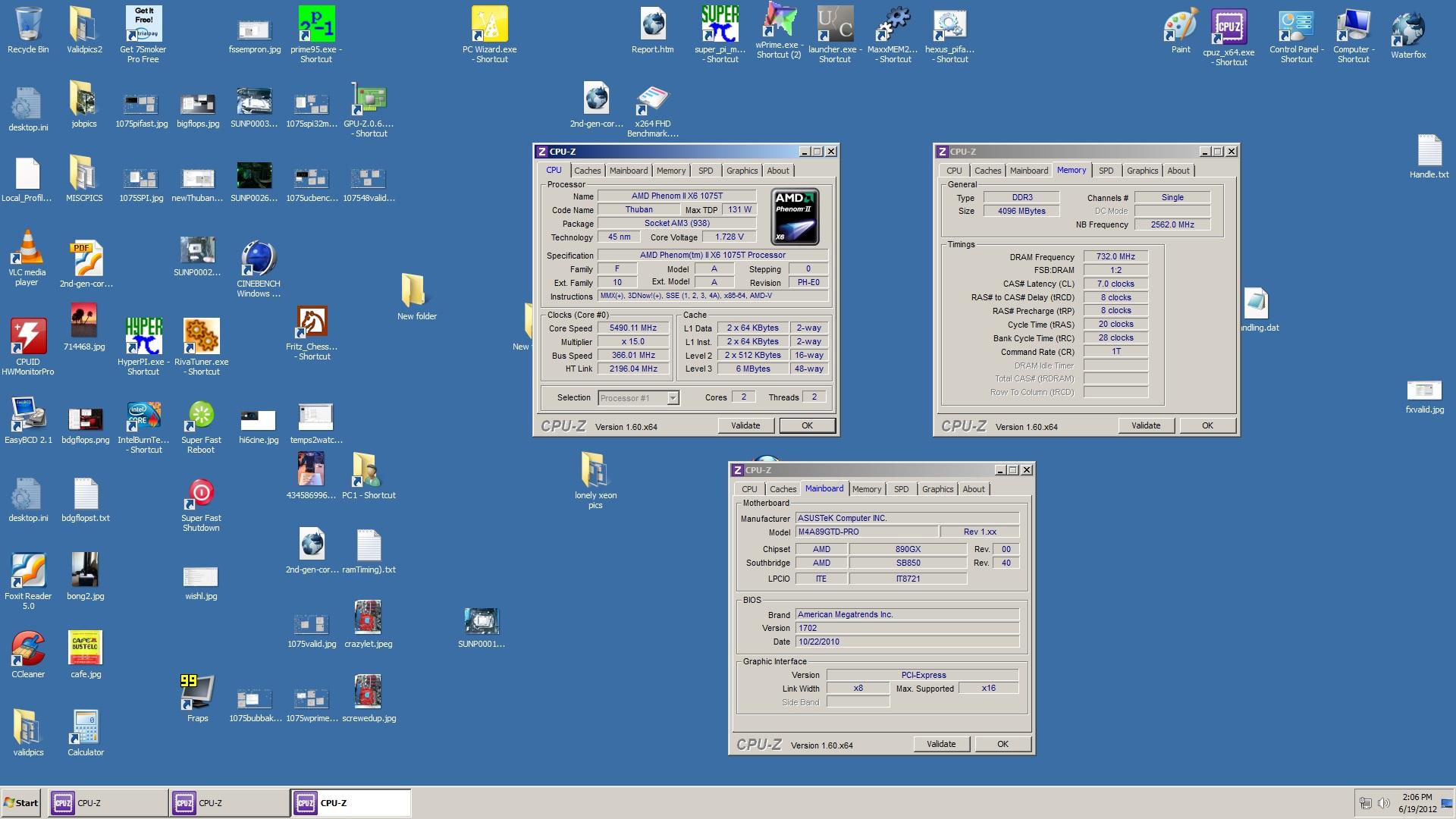The width and height of the screenshot is (1456, 819).
Task: Launch the cpuz_x64.exe shortcut icon
Action: [x=1229, y=36]
